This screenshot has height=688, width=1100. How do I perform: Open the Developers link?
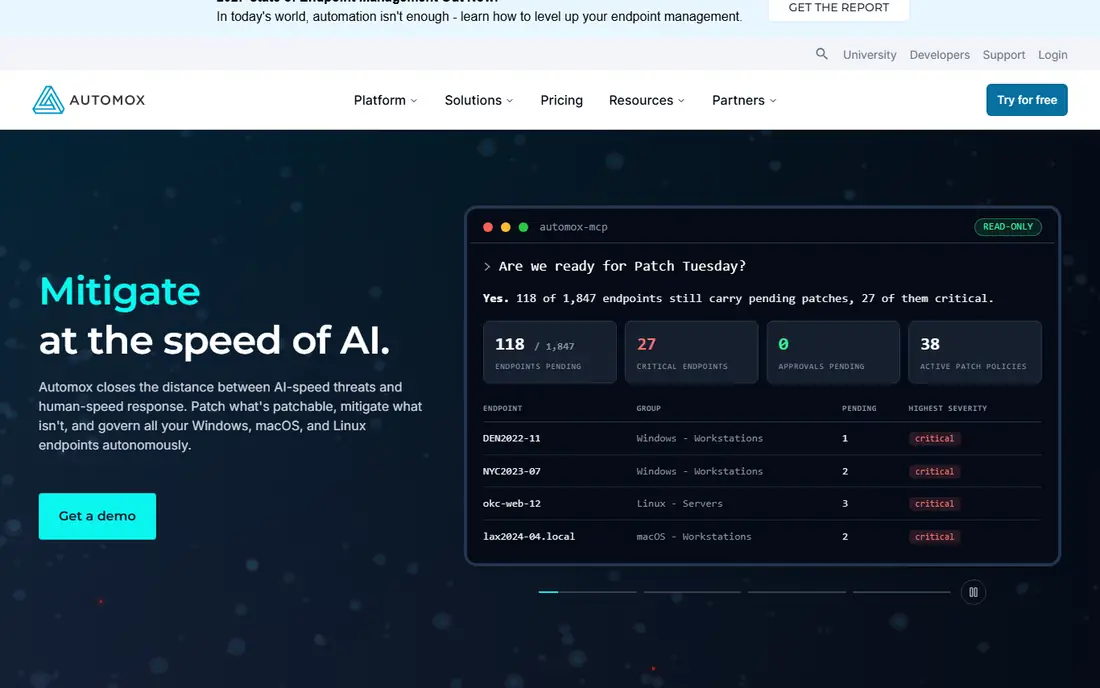[x=939, y=55]
